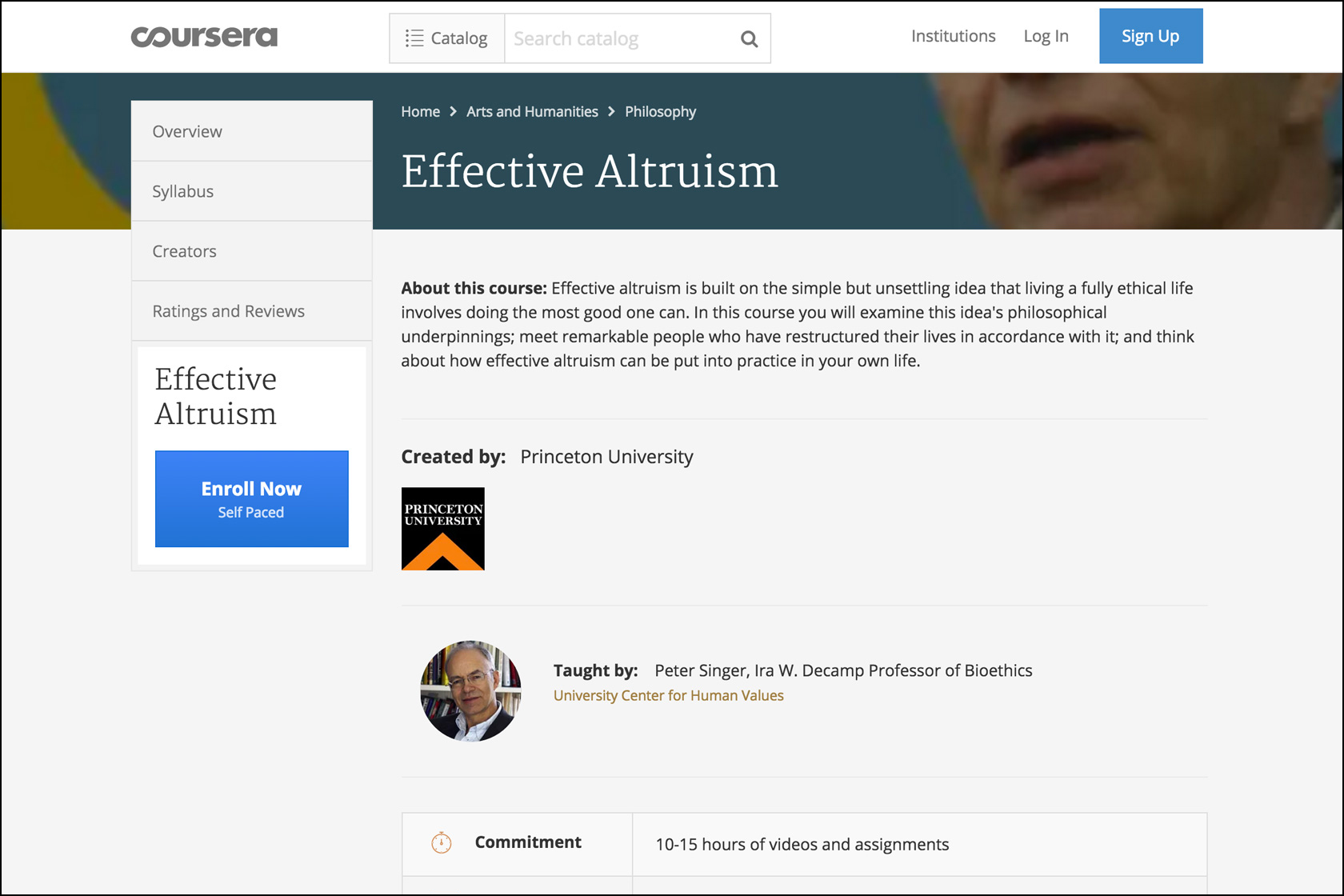Click the 'Created by:' label
Image resolution: width=1344 pixels, height=896 pixels.
point(454,457)
